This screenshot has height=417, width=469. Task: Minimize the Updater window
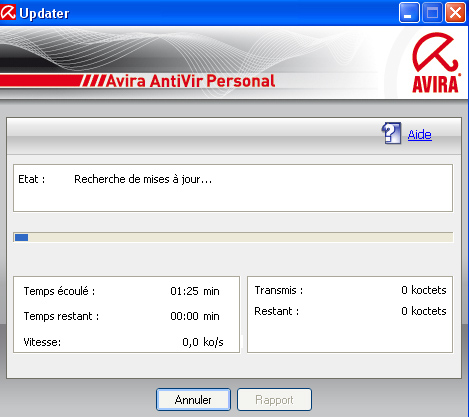point(409,13)
